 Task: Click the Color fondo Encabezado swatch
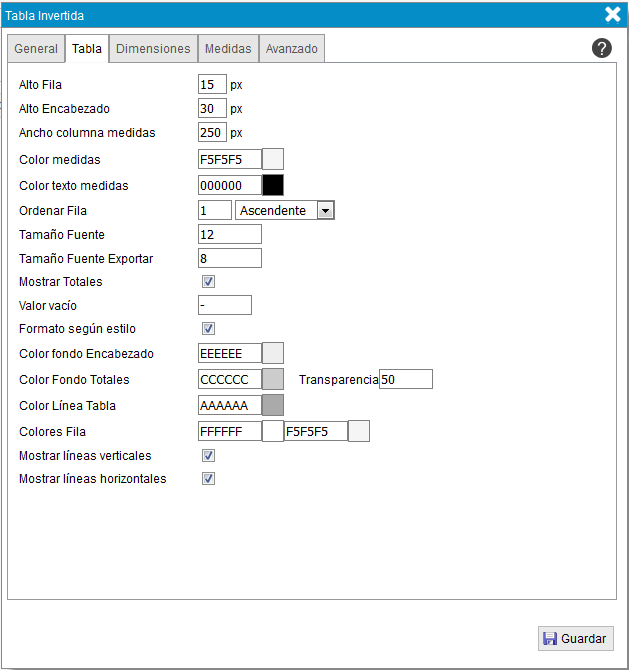(x=273, y=353)
